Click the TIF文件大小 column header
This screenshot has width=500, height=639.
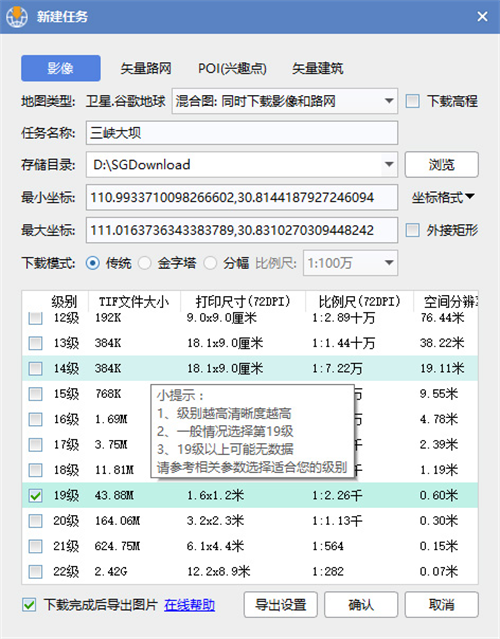coord(134,302)
